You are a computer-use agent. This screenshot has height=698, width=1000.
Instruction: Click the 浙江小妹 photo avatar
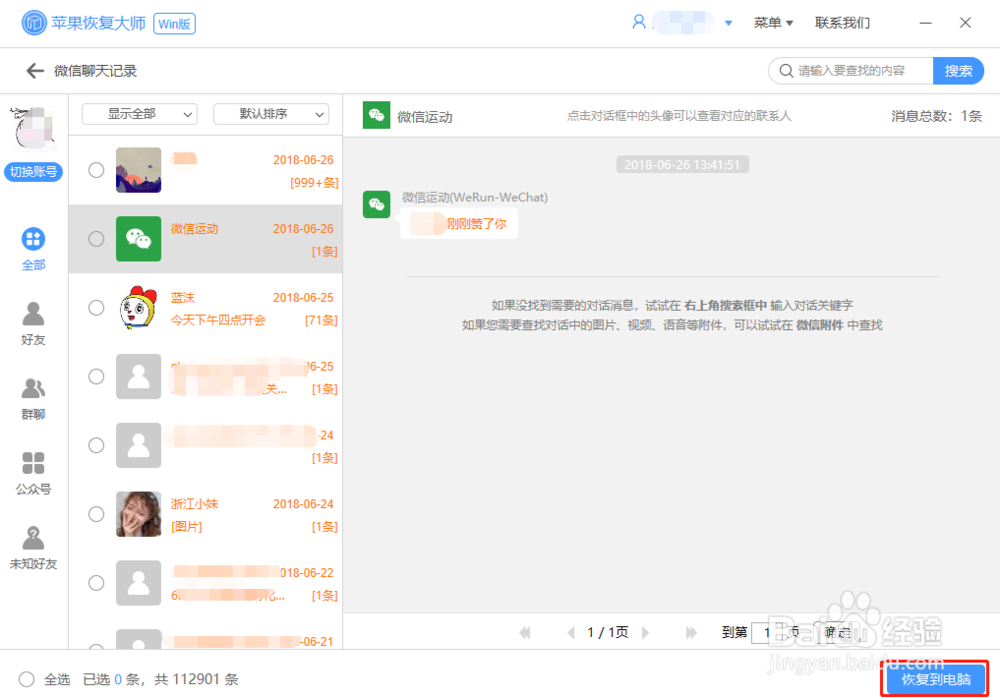[138, 514]
